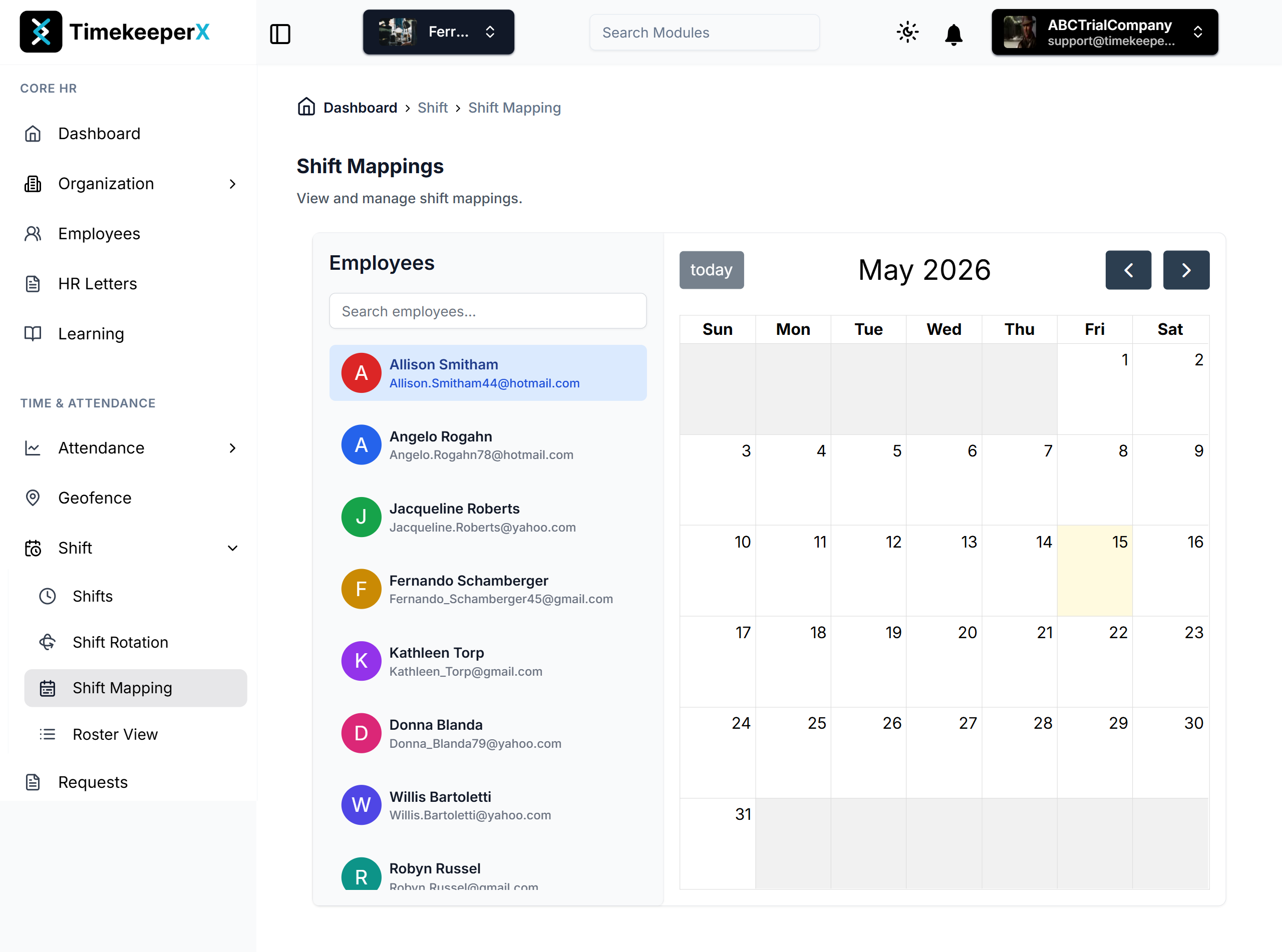Go to previous month arrow

click(x=1128, y=270)
